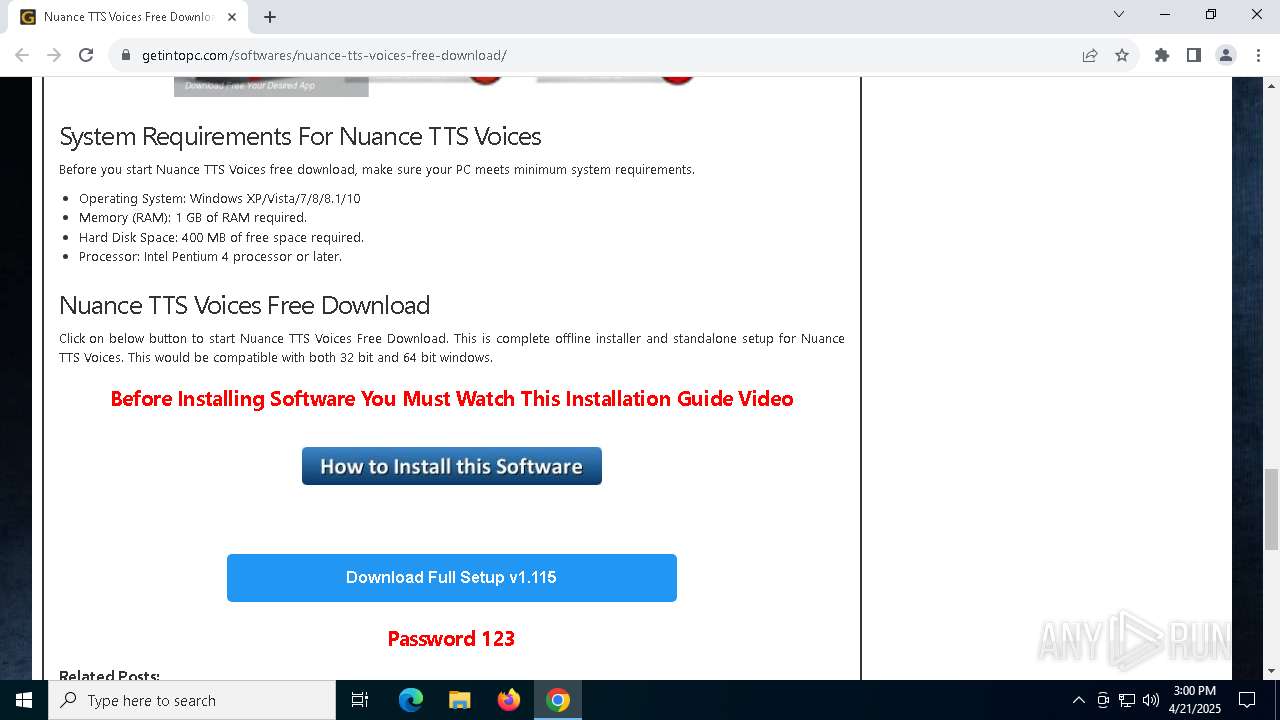The height and width of the screenshot is (720, 1280).
Task: Open Chrome's three-dot menu
Action: 1258,55
